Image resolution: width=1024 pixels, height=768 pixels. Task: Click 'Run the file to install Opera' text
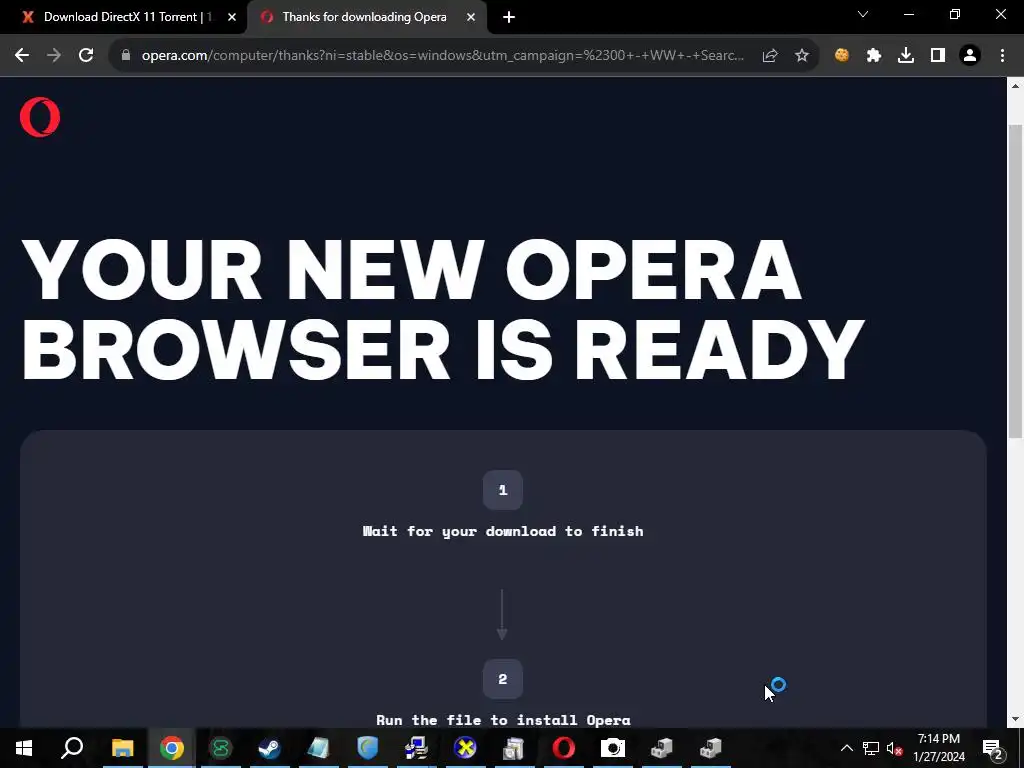(x=503, y=720)
